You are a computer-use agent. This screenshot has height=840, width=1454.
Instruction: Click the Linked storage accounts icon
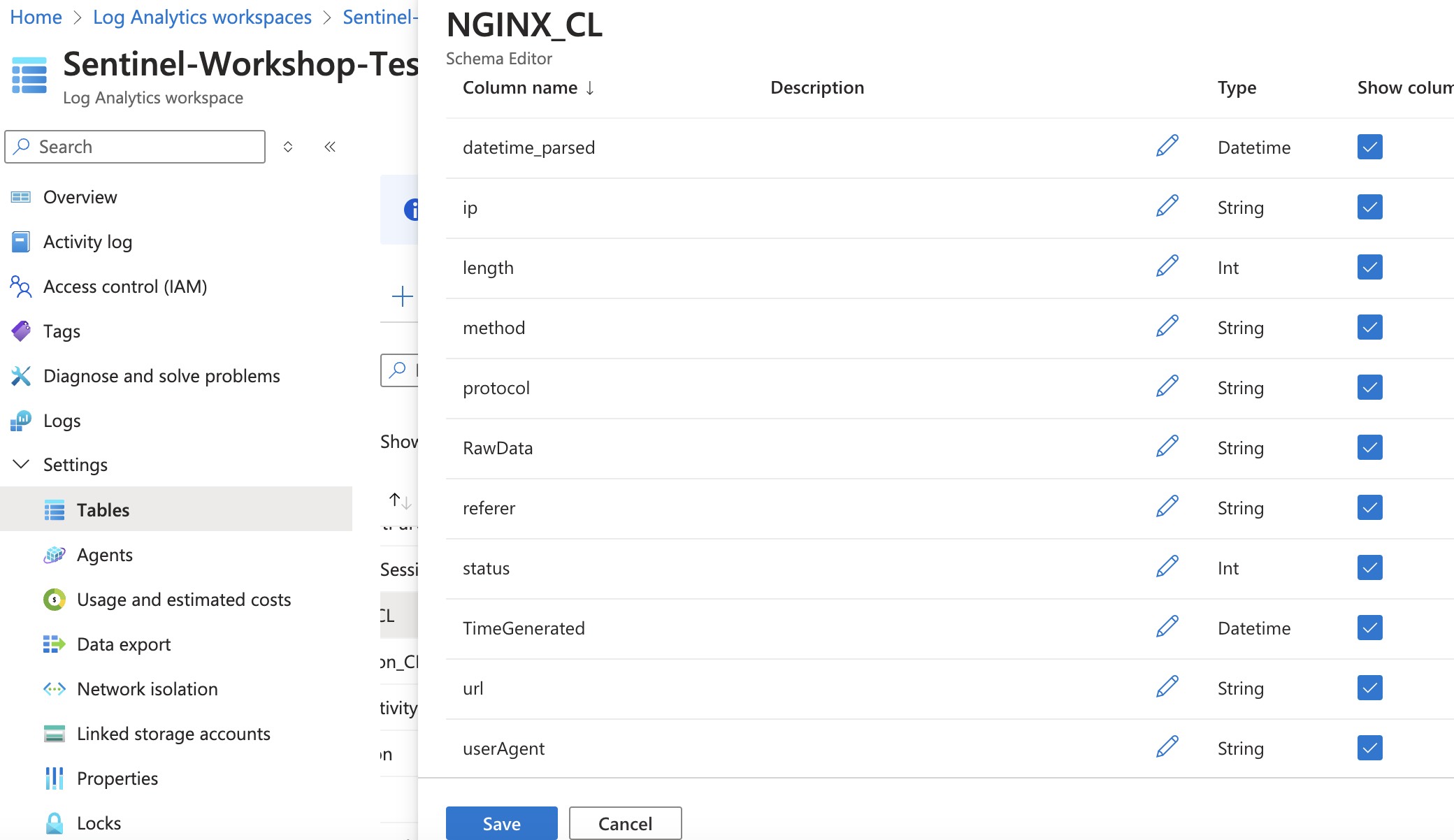pos(55,734)
